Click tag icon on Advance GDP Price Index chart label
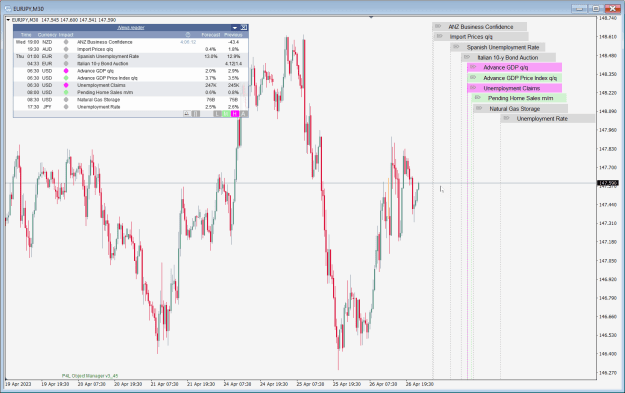Viewport: 625px width, 393px height. pyautogui.click(x=473, y=77)
